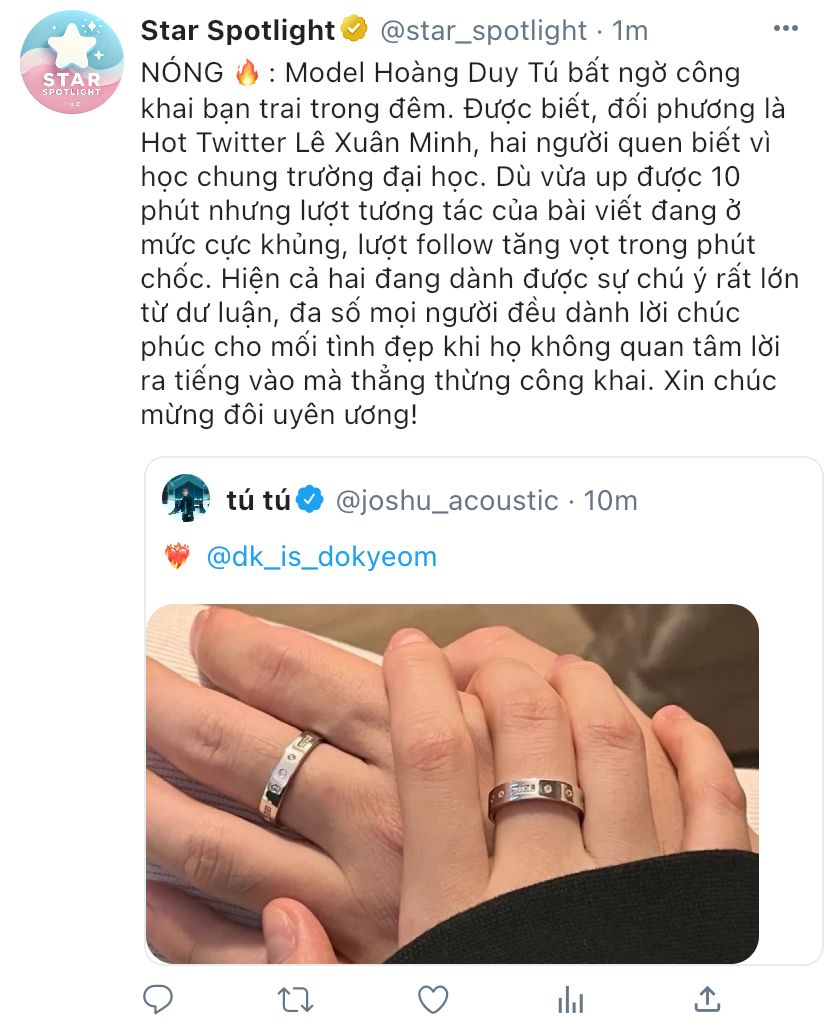Open Star Spotlight profile avatar
This screenshot has height=1026, width=828.
72,62
